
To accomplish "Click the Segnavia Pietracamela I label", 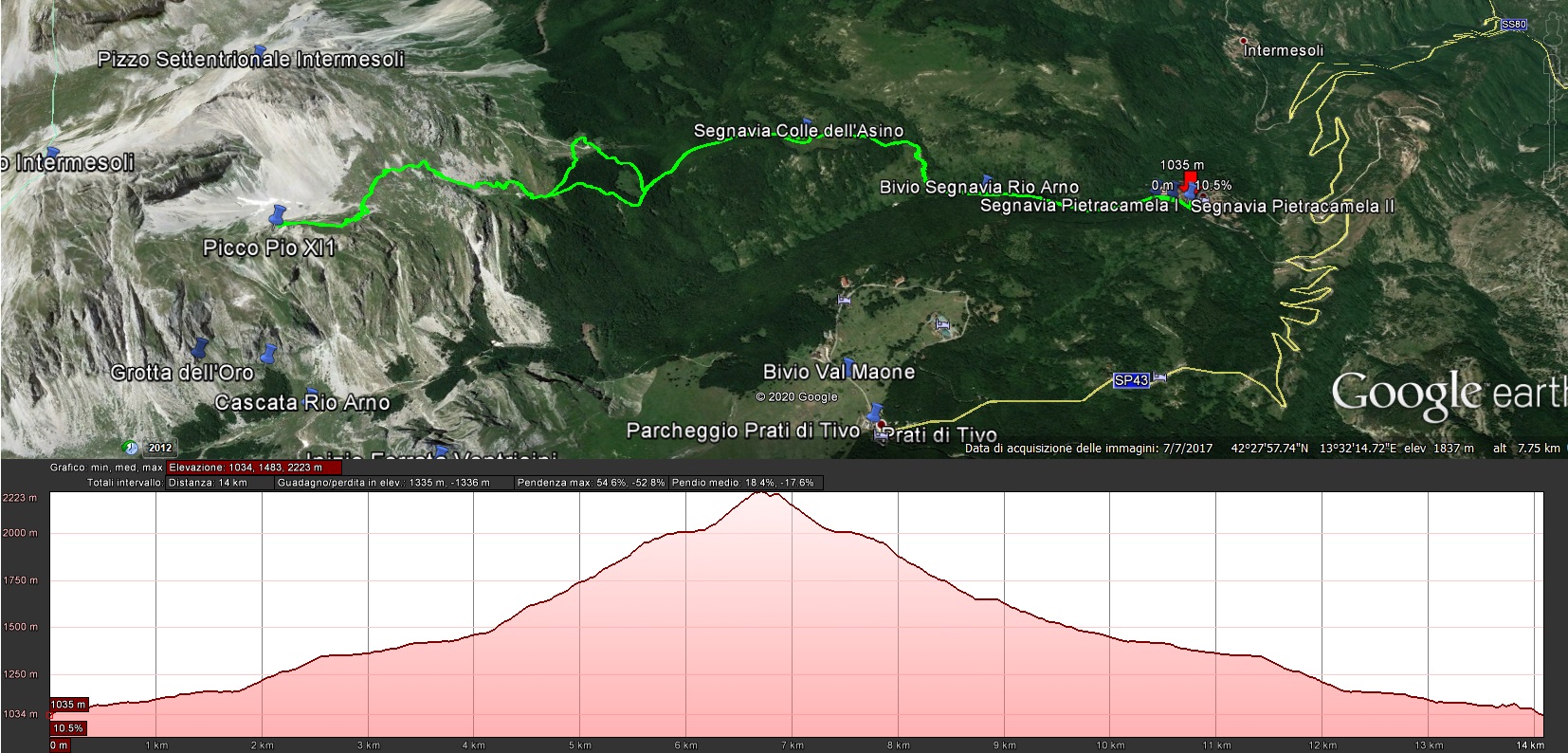I will 1079,206.
